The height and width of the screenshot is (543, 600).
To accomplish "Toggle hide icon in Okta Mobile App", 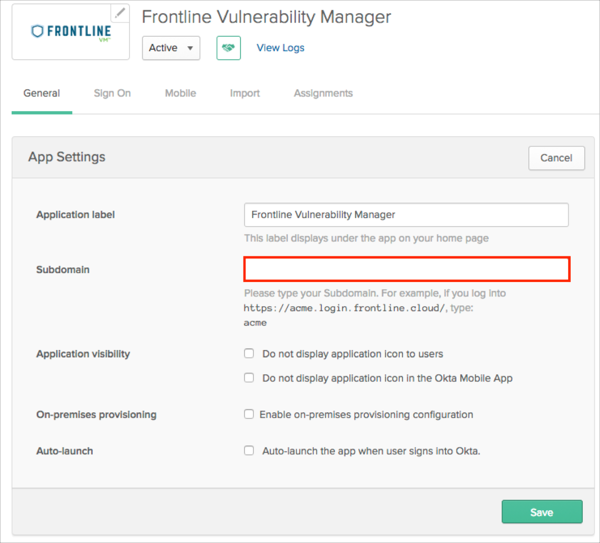I will pos(249,378).
